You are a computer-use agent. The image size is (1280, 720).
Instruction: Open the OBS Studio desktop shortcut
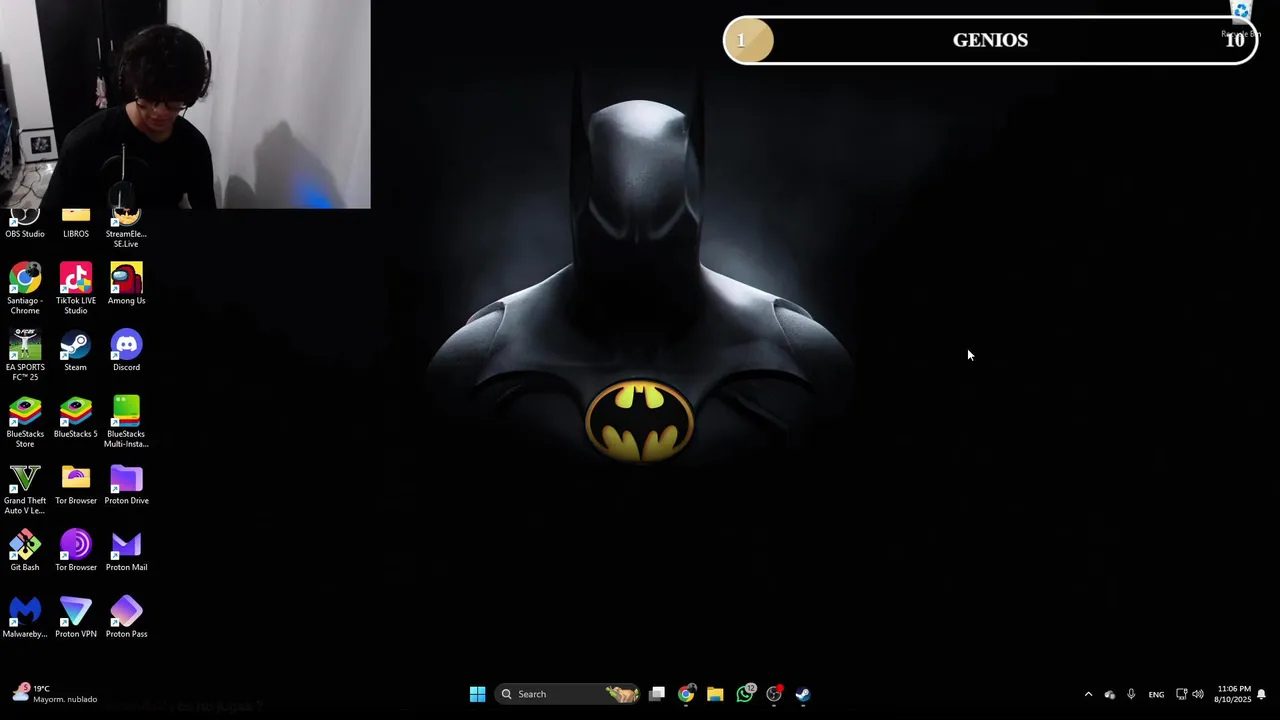pyautogui.click(x=25, y=224)
